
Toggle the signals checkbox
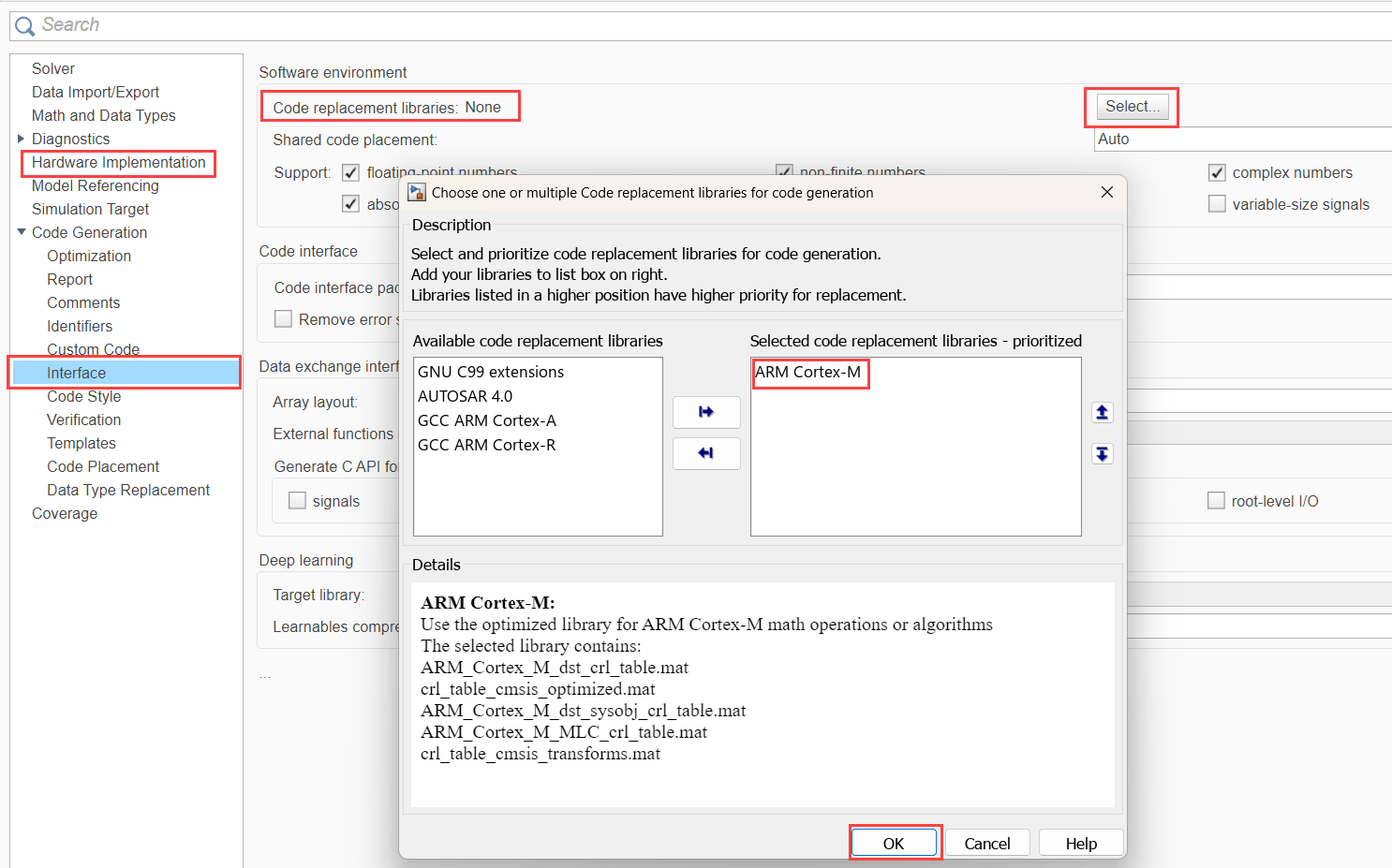tap(297, 501)
